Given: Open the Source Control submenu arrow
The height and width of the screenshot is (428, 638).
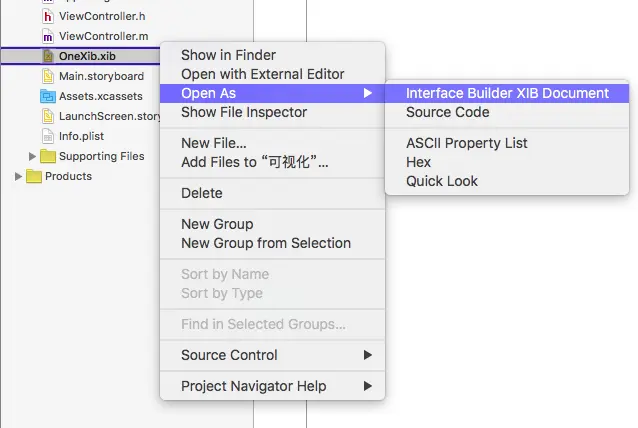Looking at the screenshot, I should pyautogui.click(x=368, y=355).
